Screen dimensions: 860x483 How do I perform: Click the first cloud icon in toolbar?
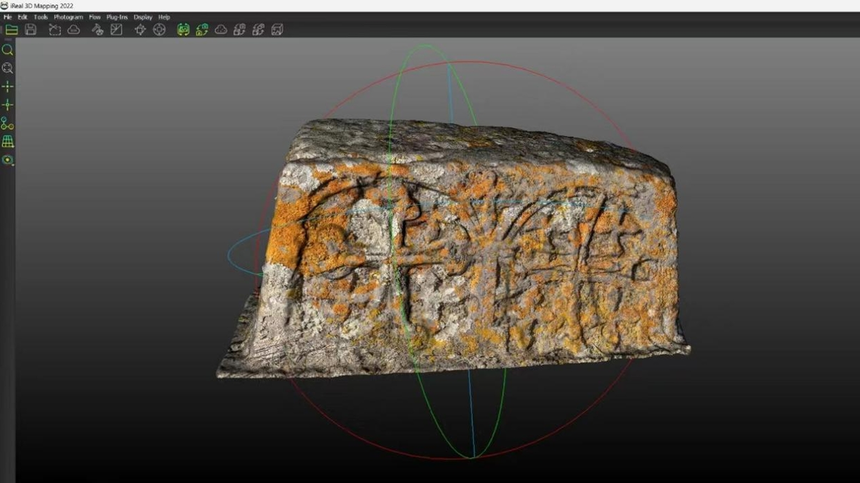pyautogui.click(x=73, y=30)
